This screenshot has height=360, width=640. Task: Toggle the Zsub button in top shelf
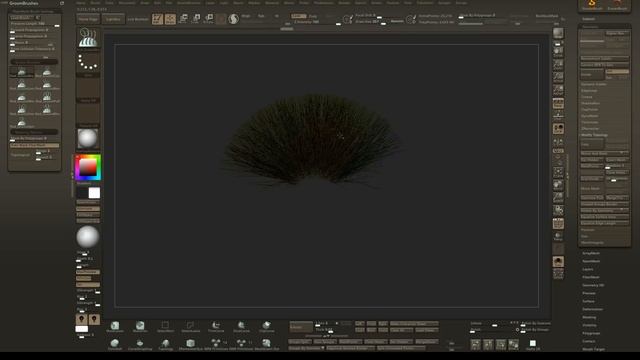[x=313, y=16]
